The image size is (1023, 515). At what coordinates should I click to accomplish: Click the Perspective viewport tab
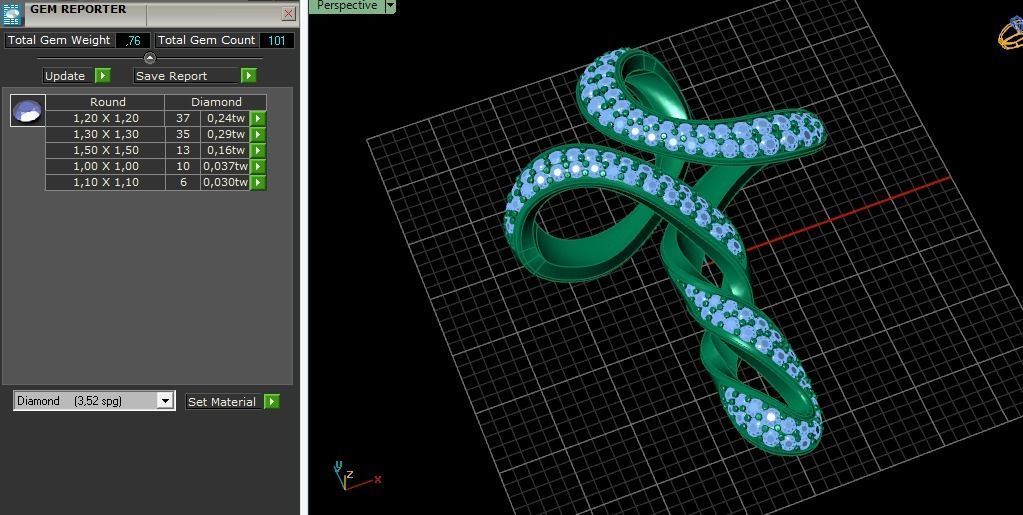tap(346, 6)
